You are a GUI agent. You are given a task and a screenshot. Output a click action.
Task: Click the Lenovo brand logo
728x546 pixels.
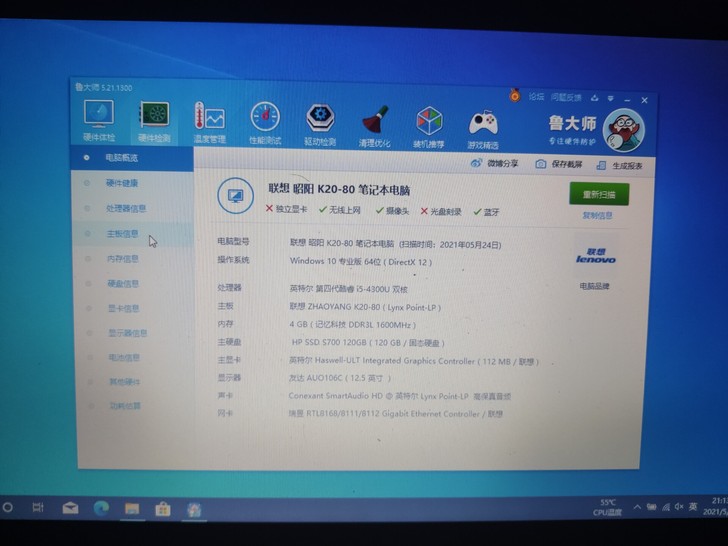coord(596,256)
